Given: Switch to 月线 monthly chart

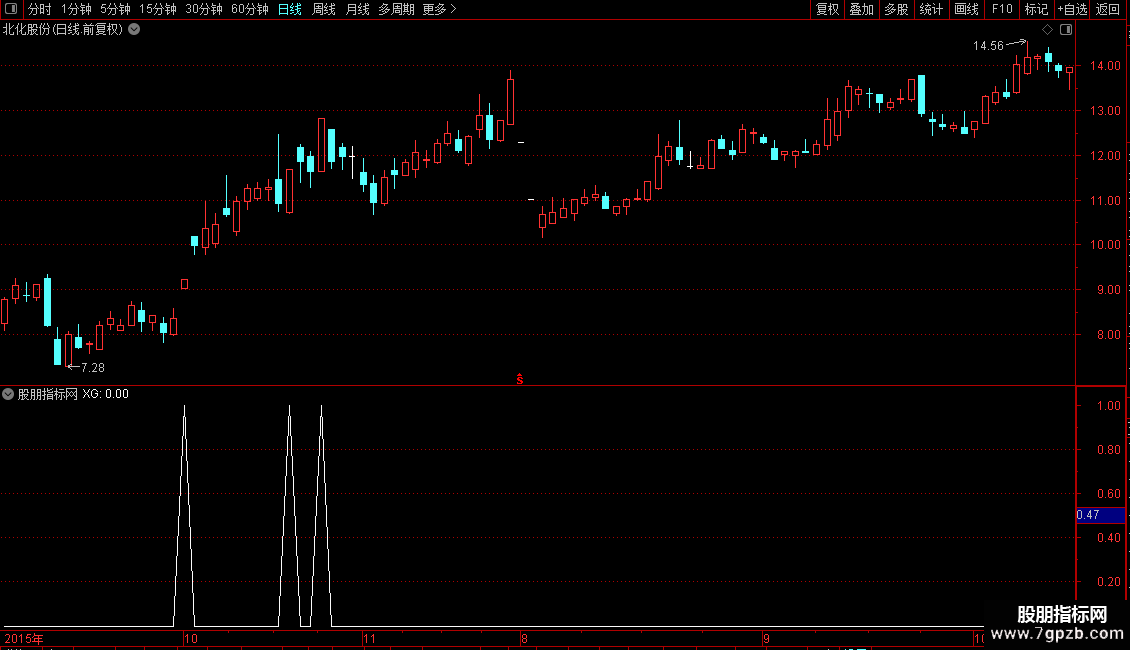Looking at the screenshot, I should pyautogui.click(x=357, y=9).
